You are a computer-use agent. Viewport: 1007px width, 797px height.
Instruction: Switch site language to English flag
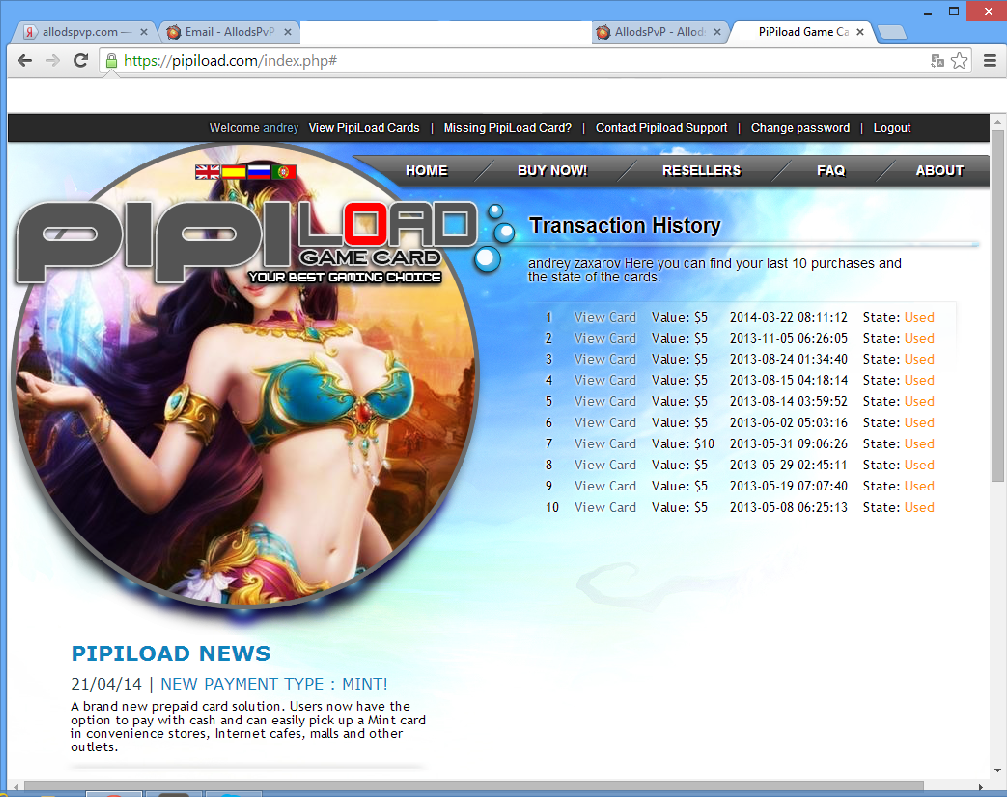click(x=207, y=171)
